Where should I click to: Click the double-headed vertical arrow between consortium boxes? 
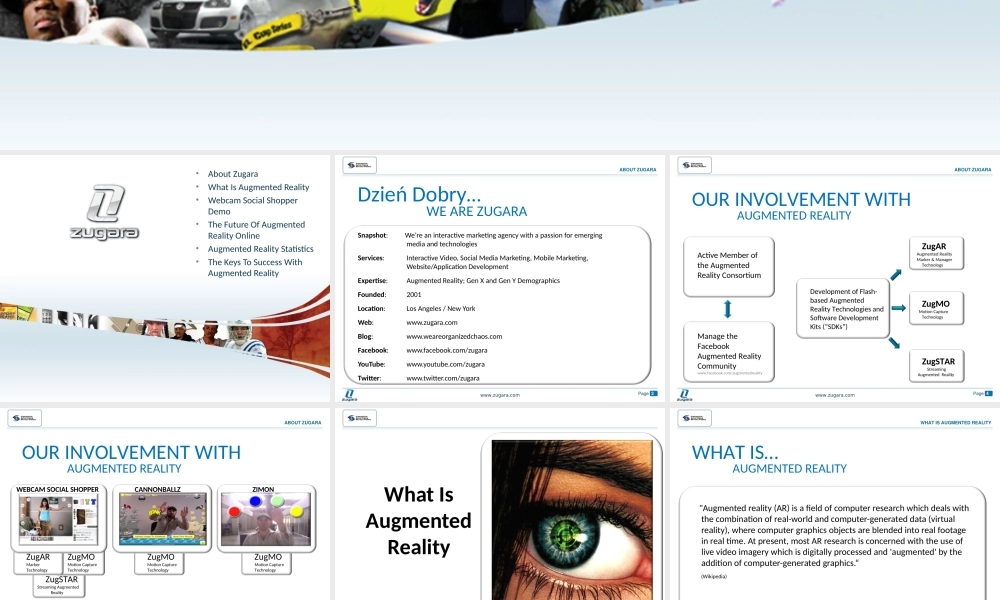click(728, 309)
